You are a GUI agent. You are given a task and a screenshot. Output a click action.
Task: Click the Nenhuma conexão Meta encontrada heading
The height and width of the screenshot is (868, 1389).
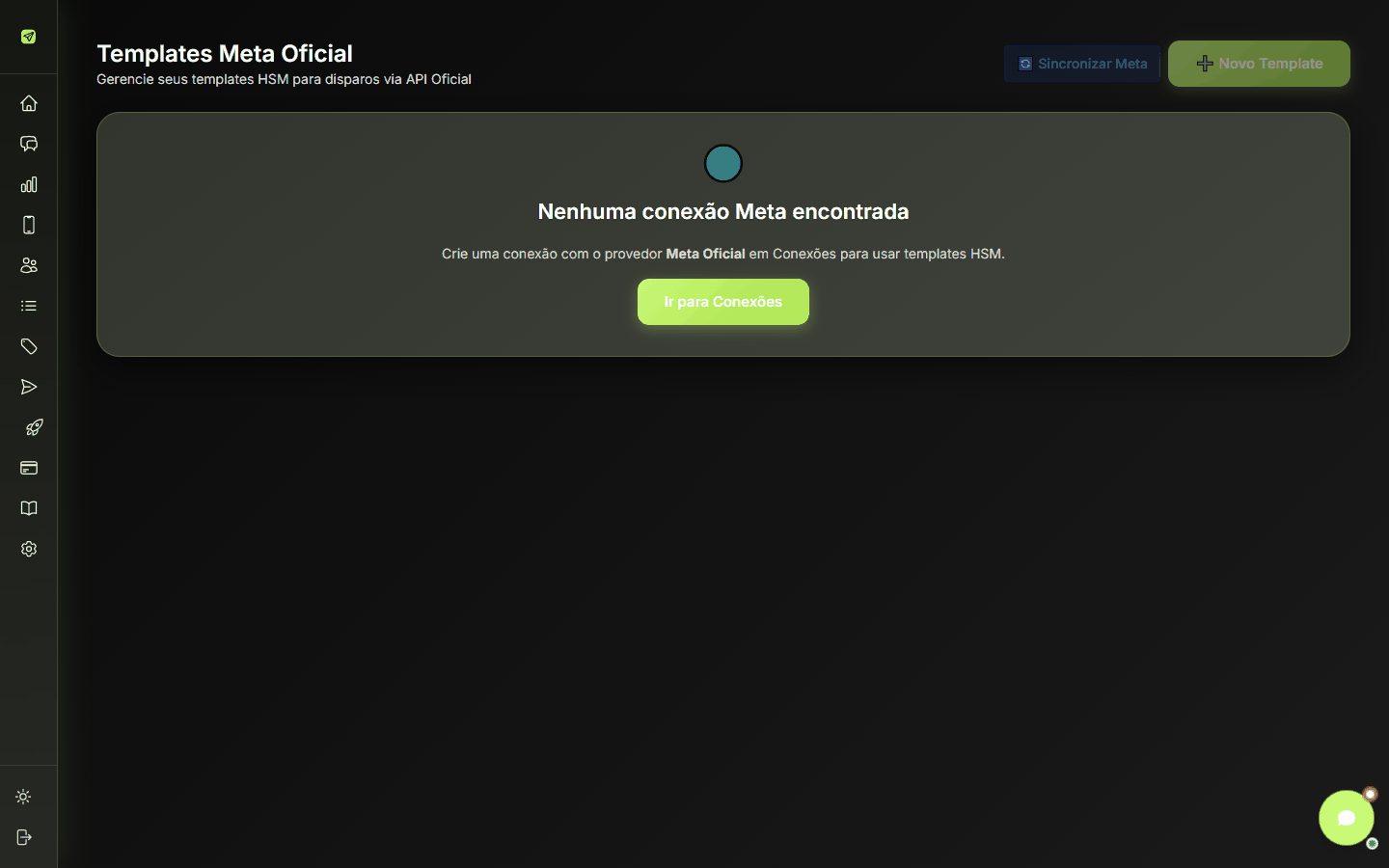coord(723,211)
